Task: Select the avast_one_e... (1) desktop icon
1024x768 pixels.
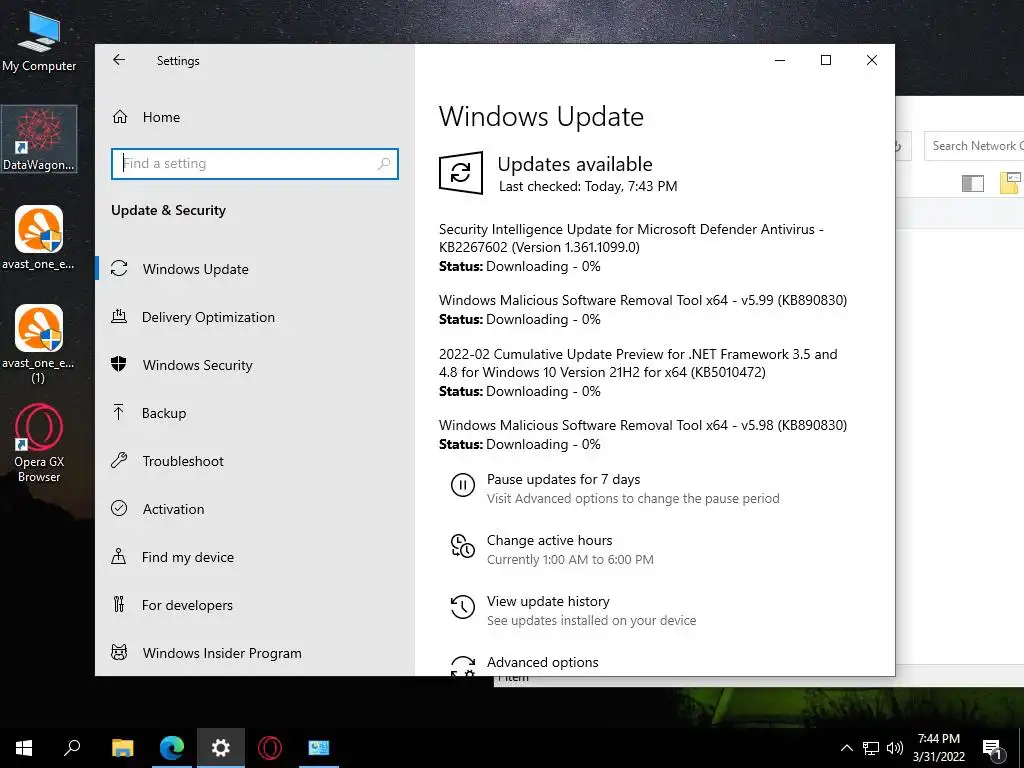Action: 39,344
